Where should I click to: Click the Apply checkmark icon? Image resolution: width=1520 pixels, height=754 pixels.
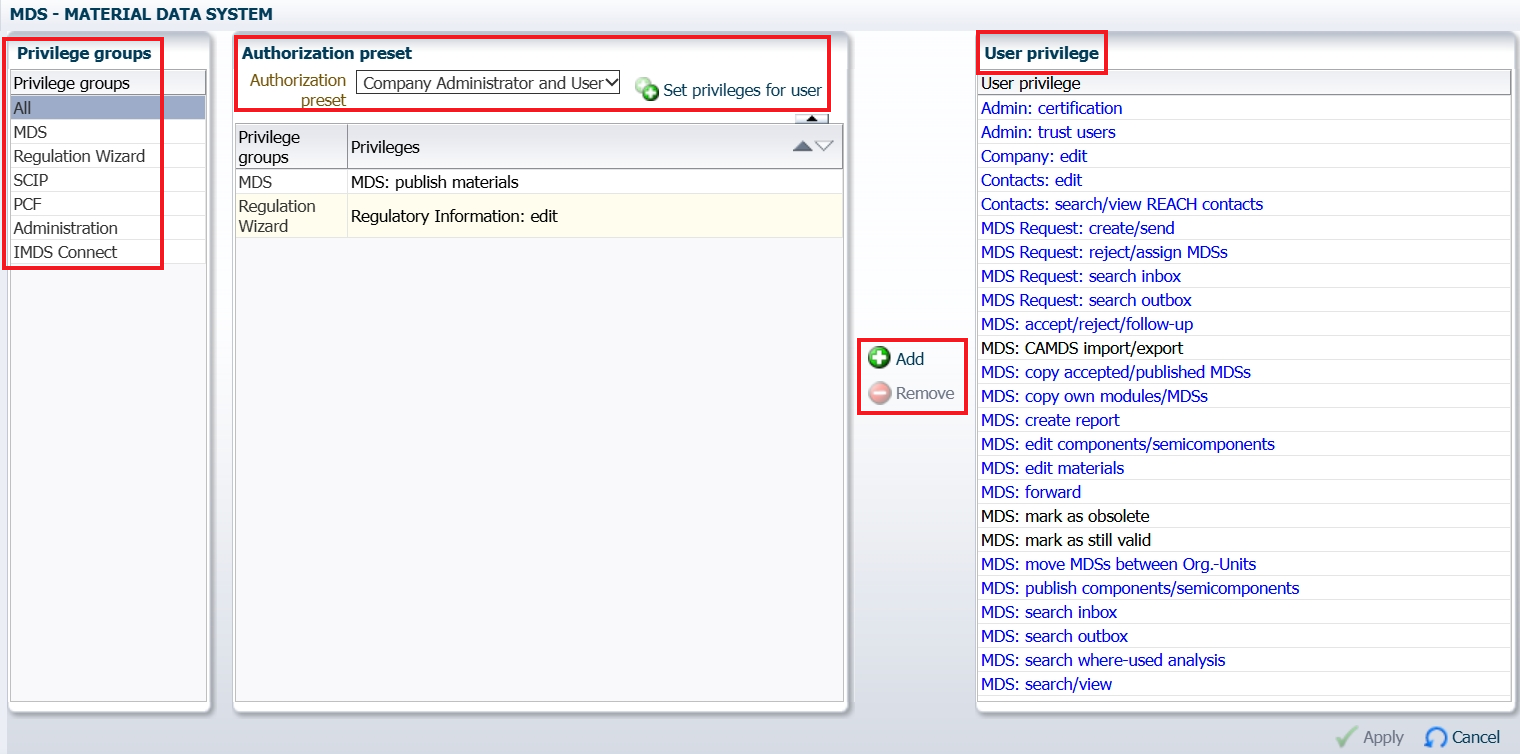click(x=1346, y=737)
